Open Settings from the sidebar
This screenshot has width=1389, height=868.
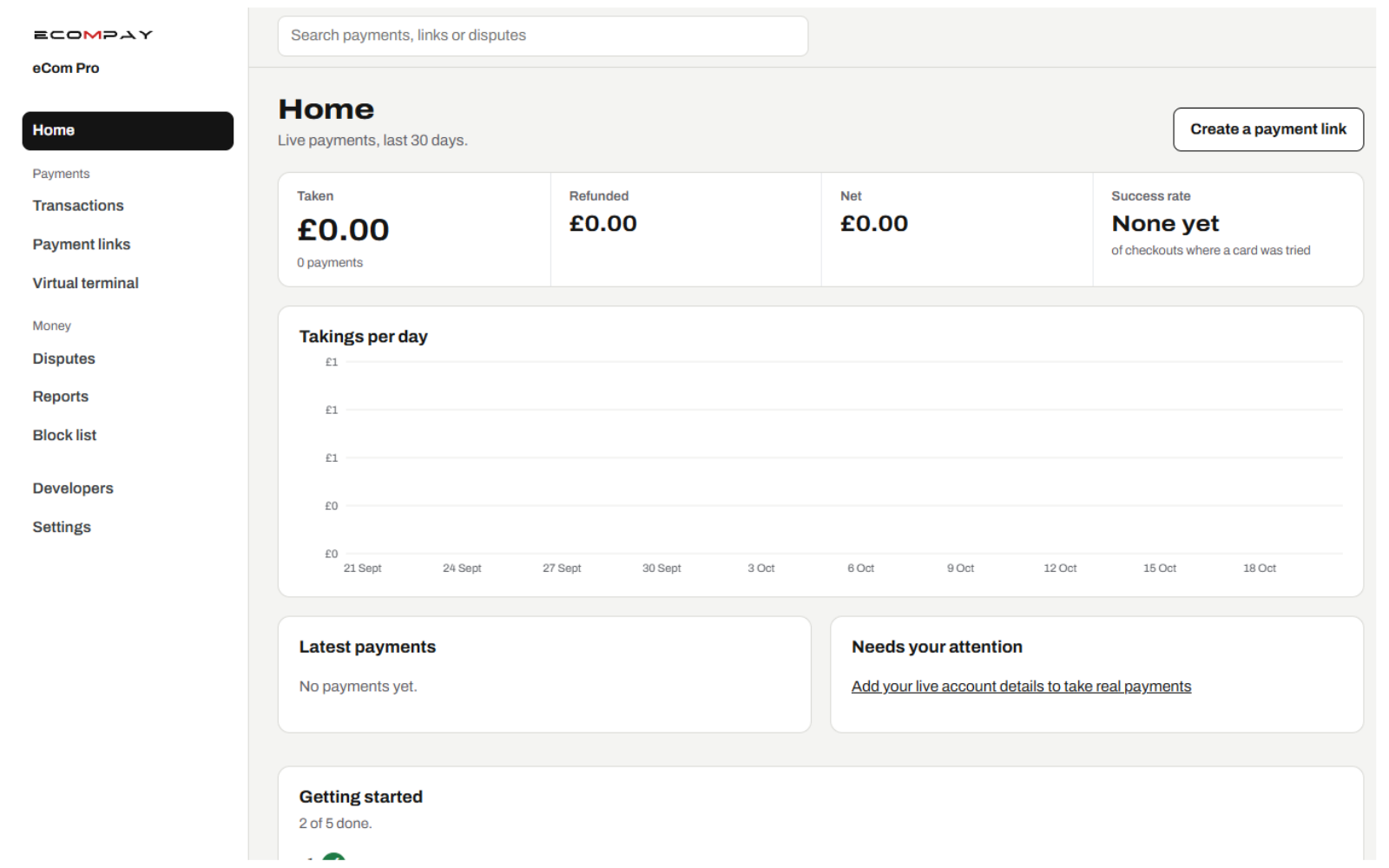[62, 527]
